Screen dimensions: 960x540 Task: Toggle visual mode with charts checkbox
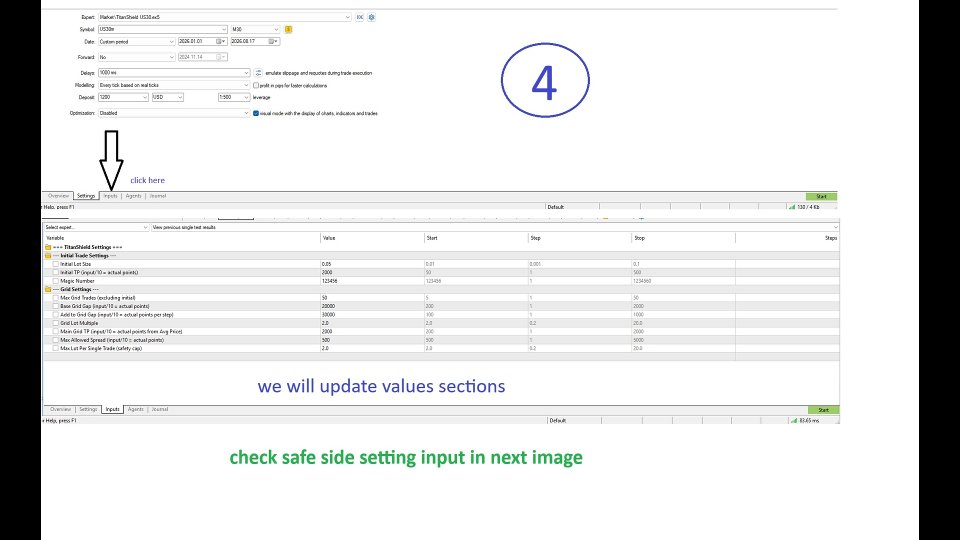(x=256, y=113)
